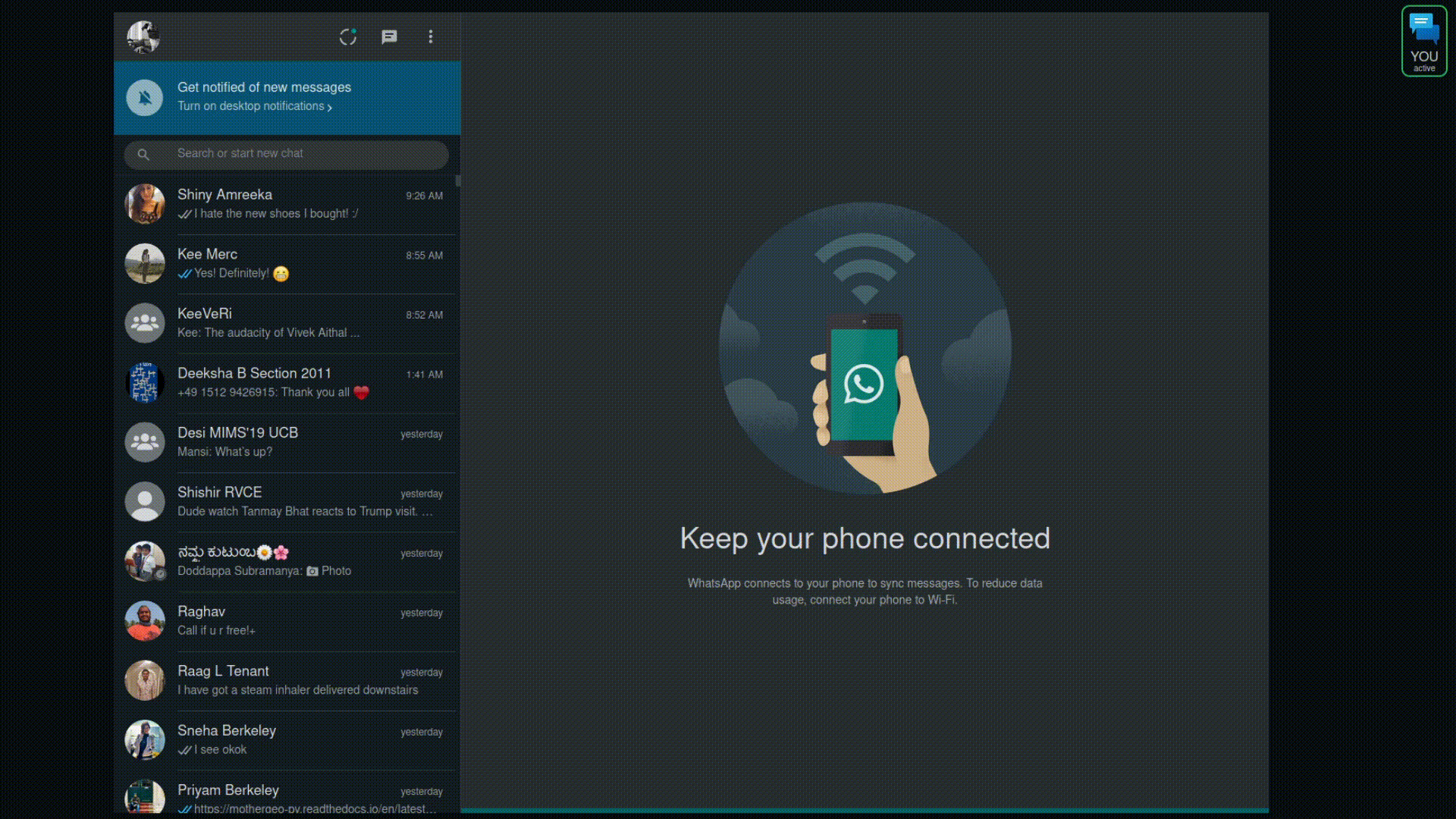Click the YOU active chat widget
This screenshot has width=1456, height=819.
click(x=1423, y=41)
